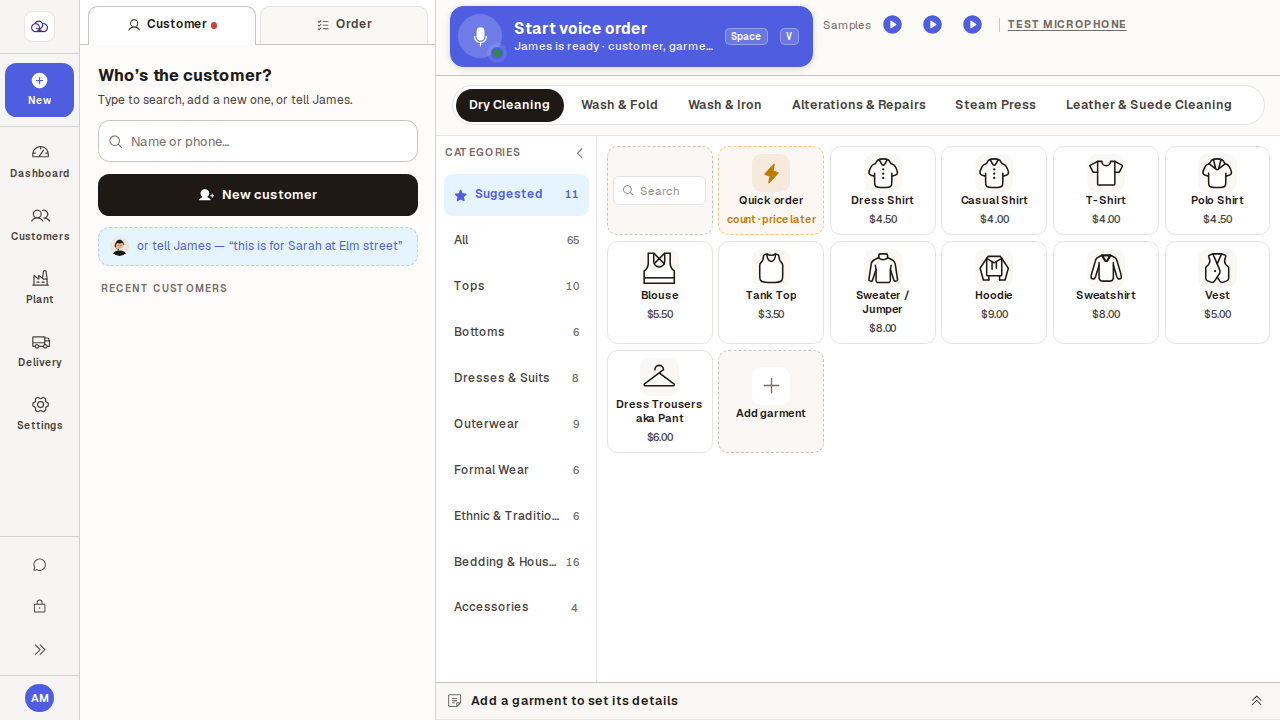Open the Dashboard sidebar icon
This screenshot has width=1280, height=720.
point(40,161)
